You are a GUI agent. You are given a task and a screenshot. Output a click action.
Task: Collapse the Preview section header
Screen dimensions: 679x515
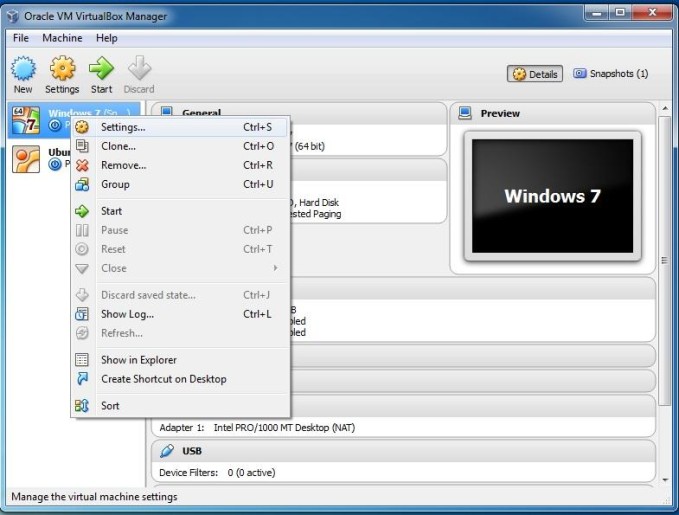coord(553,113)
